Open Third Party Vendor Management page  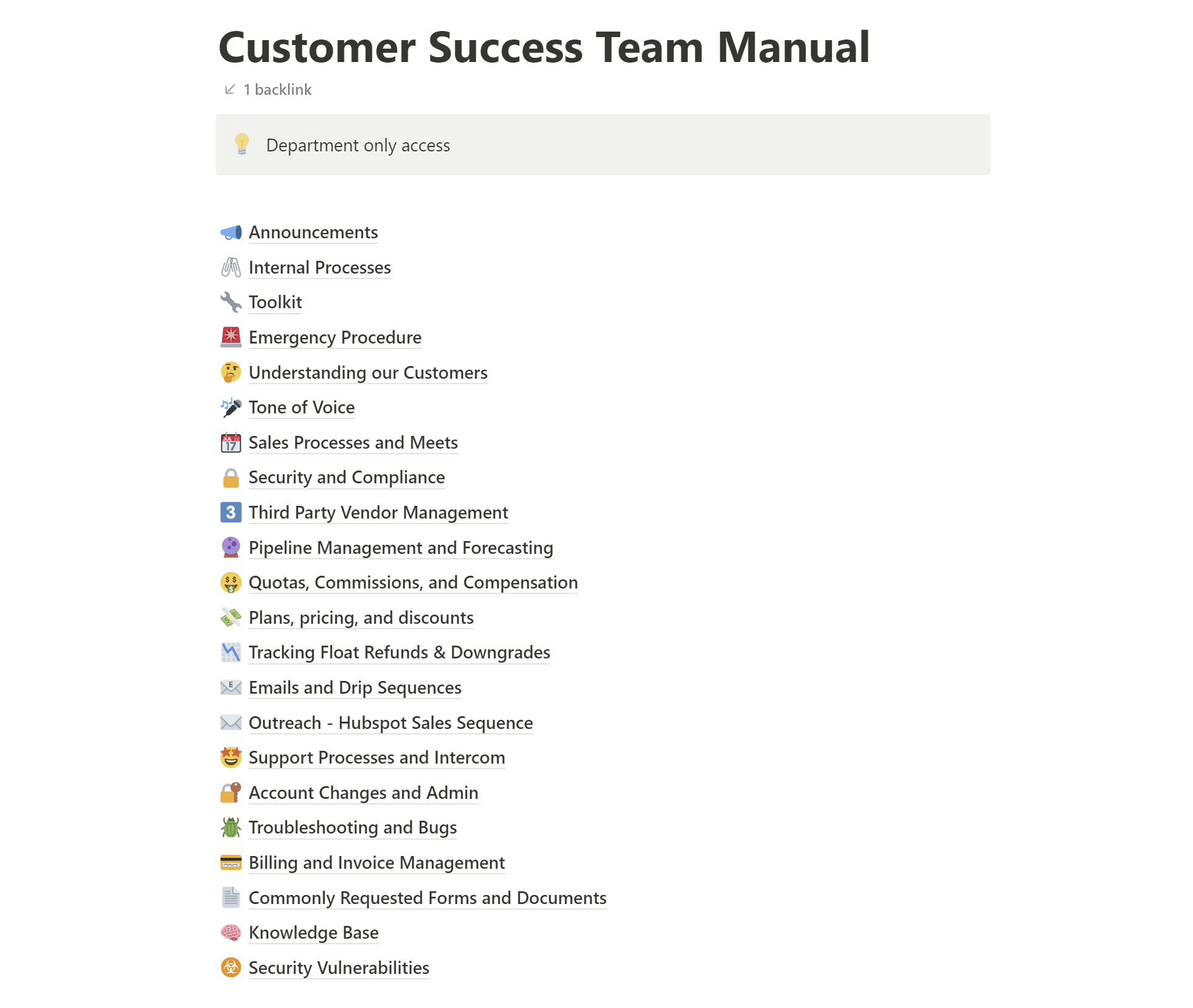tap(378, 513)
